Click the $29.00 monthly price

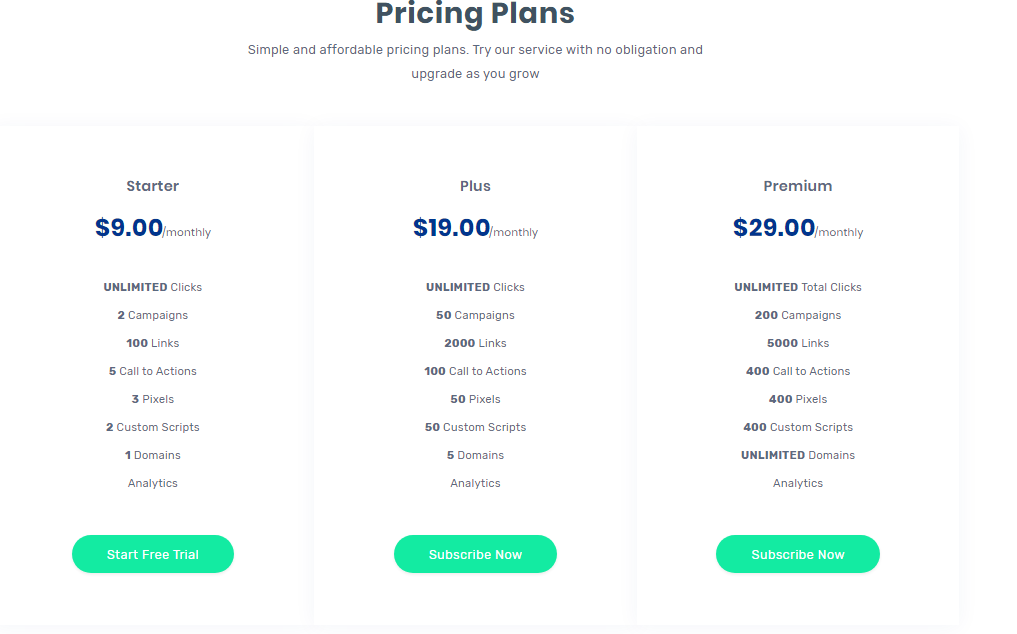coord(797,228)
